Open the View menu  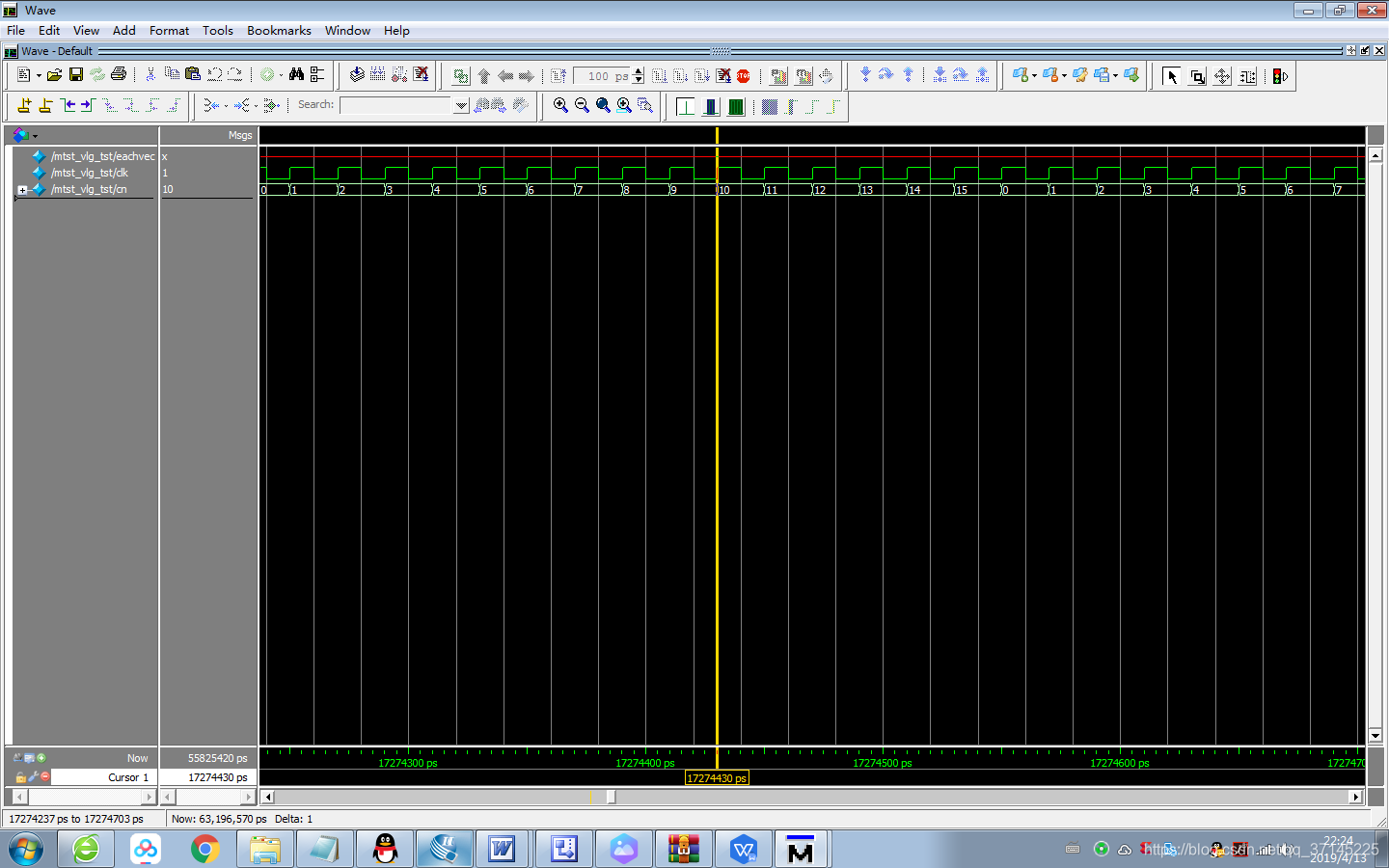click(x=86, y=30)
